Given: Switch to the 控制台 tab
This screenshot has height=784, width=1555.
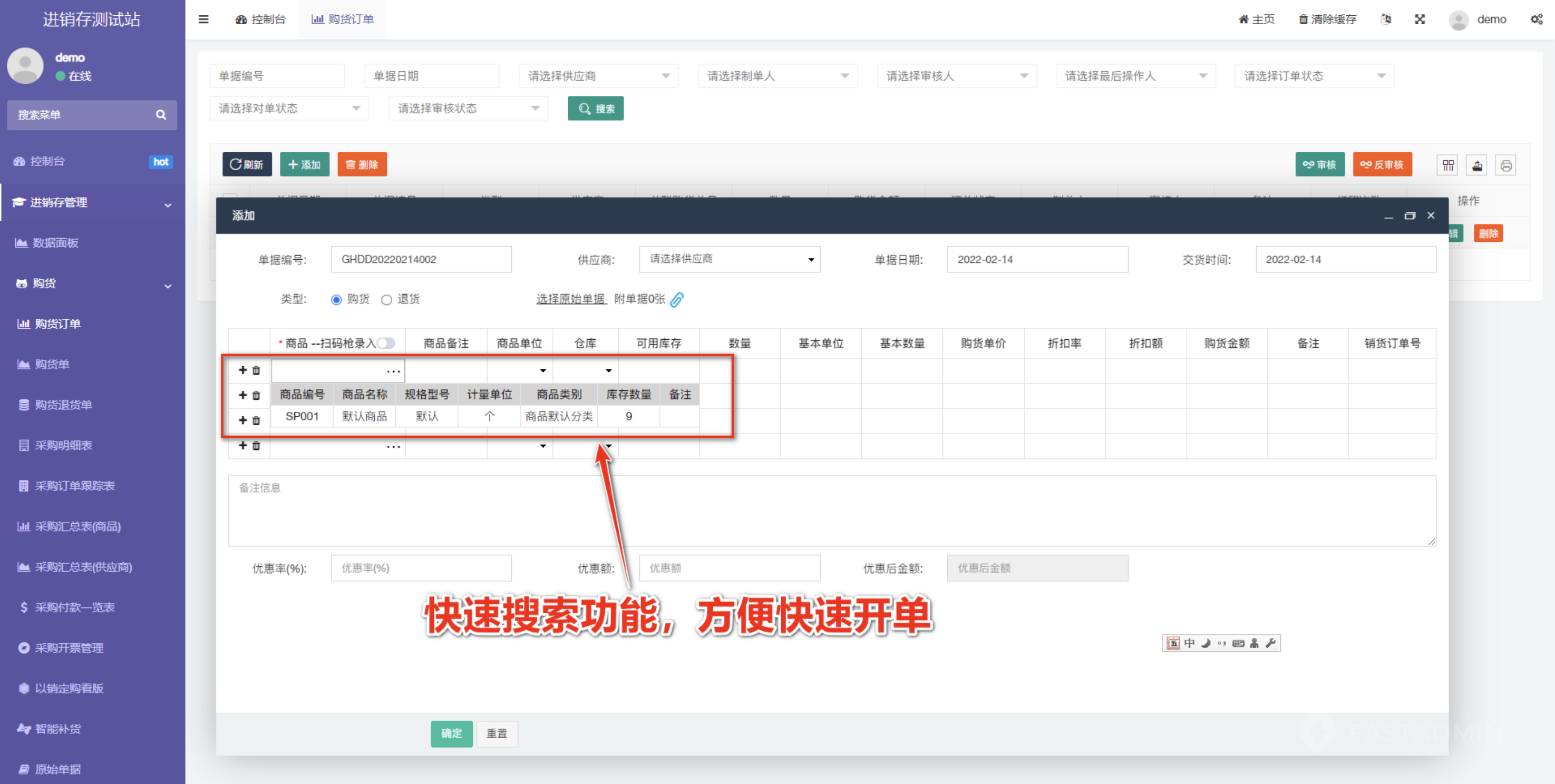Looking at the screenshot, I should tap(260, 19).
